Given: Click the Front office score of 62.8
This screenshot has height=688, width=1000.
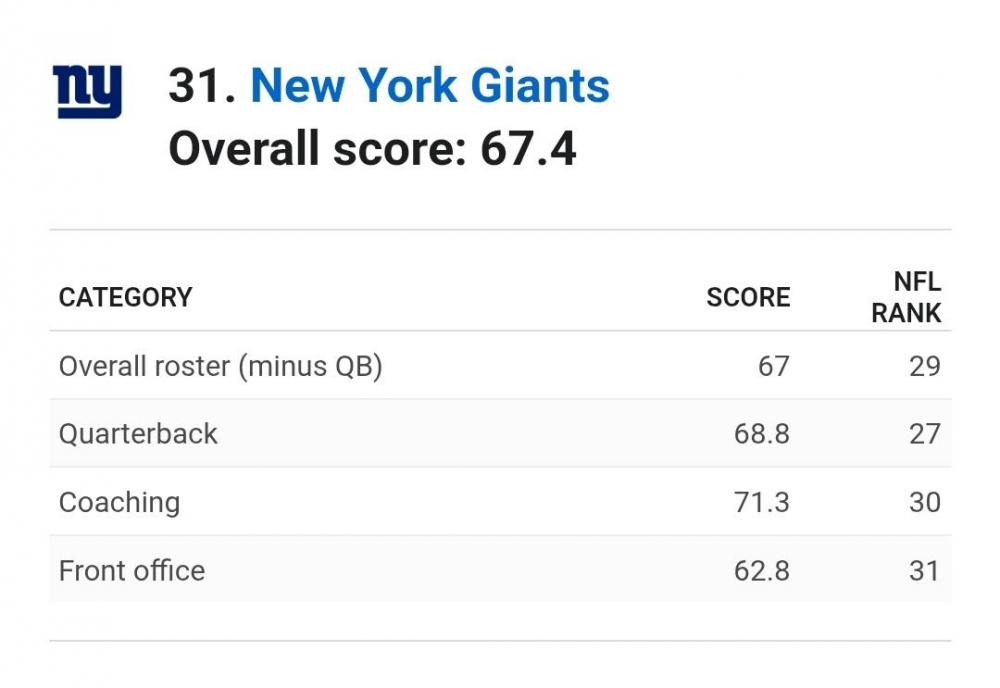Looking at the screenshot, I should click(x=761, y=571).
